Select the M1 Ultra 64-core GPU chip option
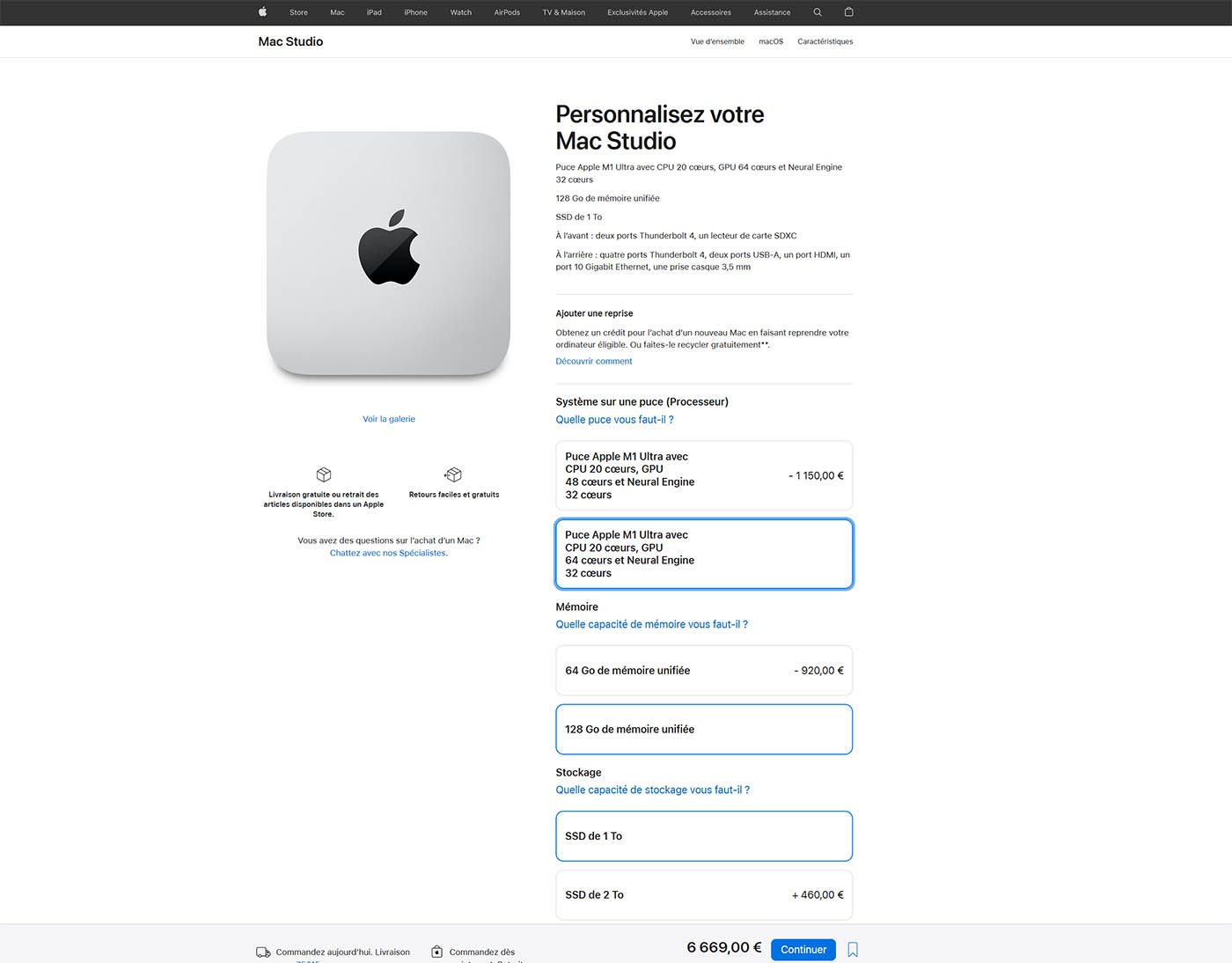Viewport: 1232px width, 963px height. pyautogui.click(x=704, y=554)
